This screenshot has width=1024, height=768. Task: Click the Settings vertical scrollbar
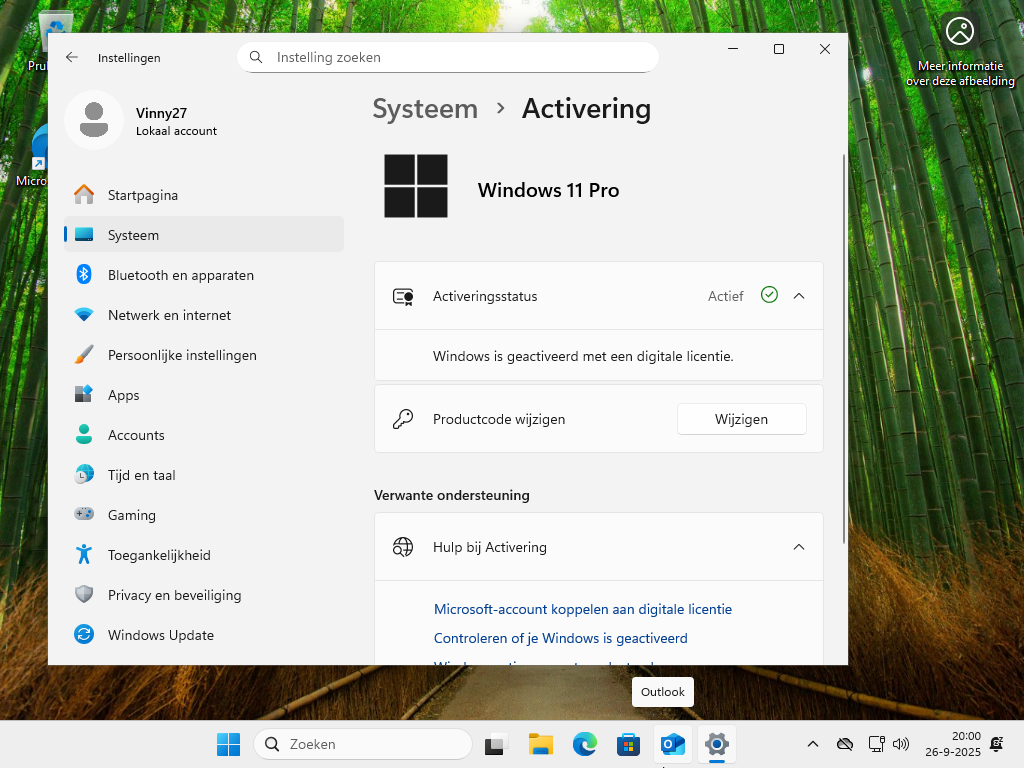tap(844, 349)
